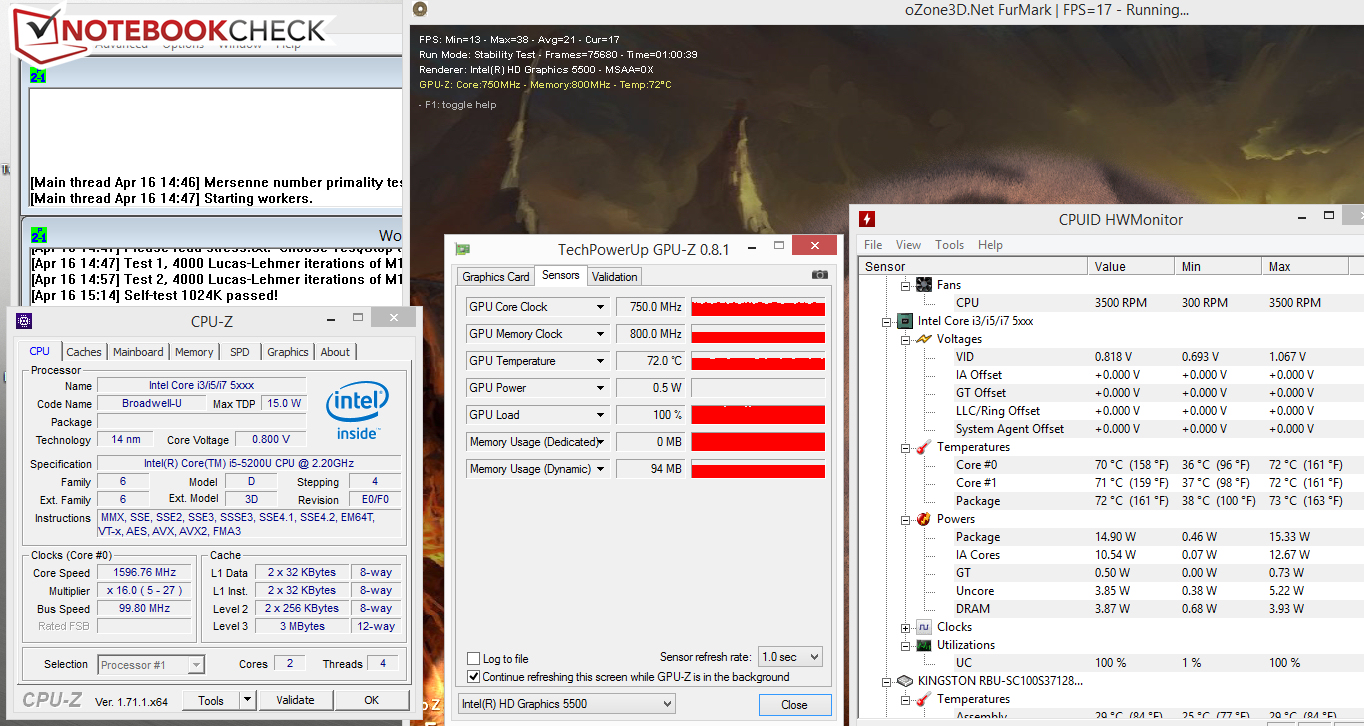Click the flame icon beside Powers

(x=924, y=519)
